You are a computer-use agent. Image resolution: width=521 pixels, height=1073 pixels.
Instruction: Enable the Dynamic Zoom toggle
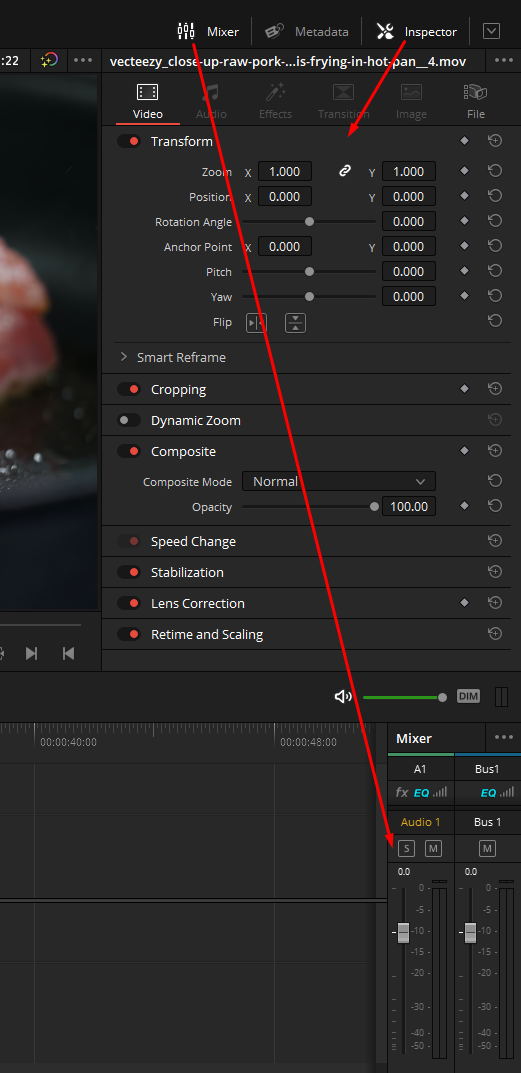[129, 420]
